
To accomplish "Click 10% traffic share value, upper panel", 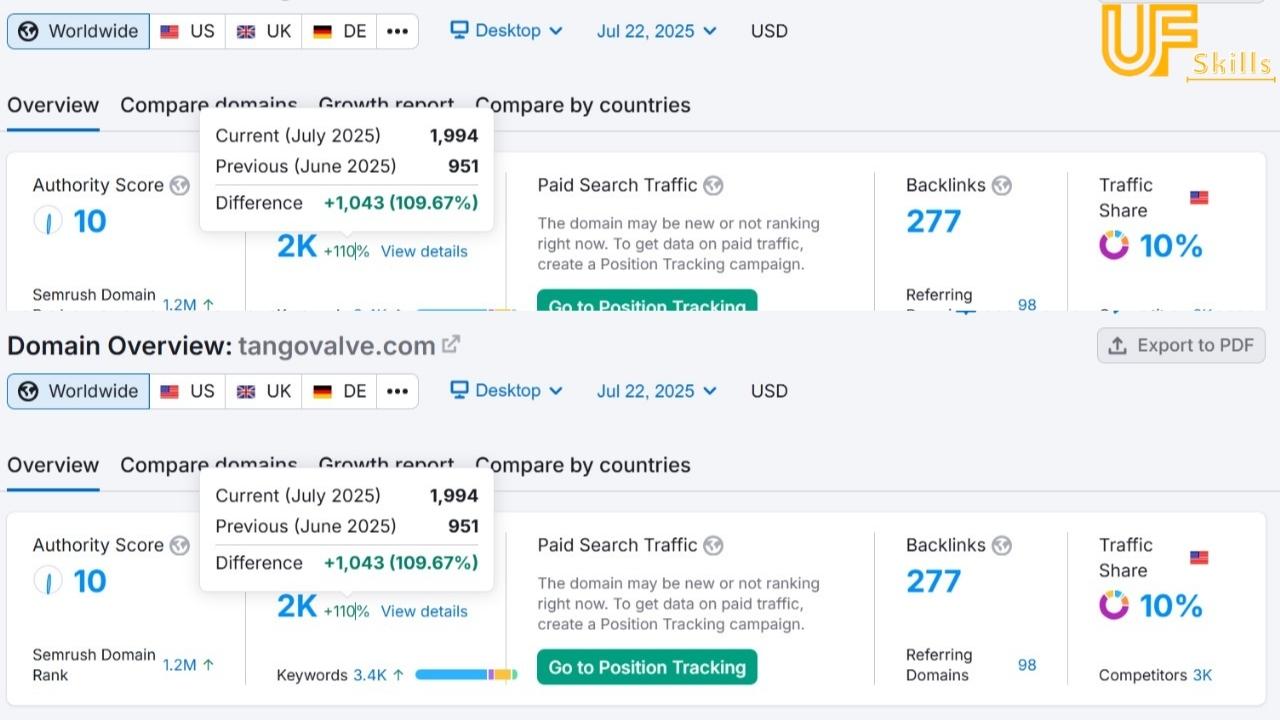I will [1171, 245].
